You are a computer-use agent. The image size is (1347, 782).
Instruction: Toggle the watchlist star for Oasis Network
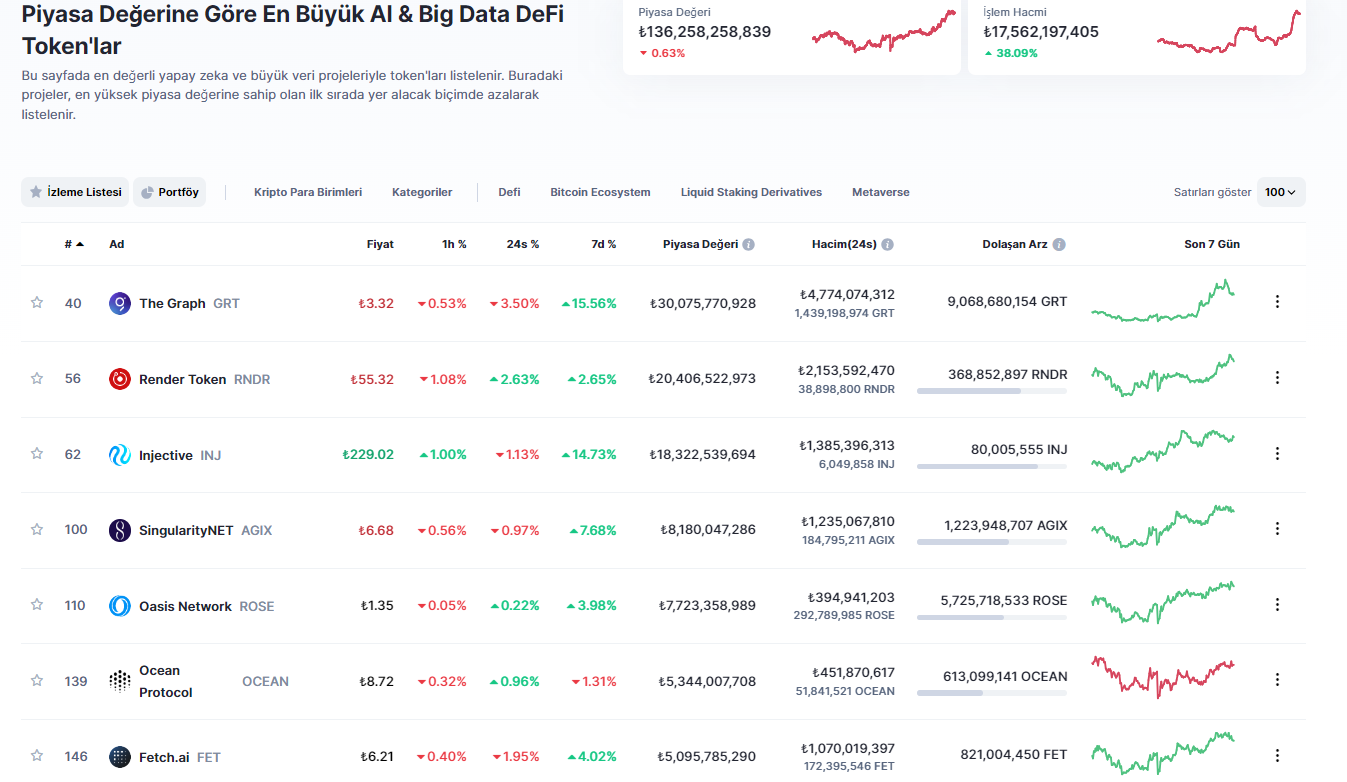click(x=37, y=604)
